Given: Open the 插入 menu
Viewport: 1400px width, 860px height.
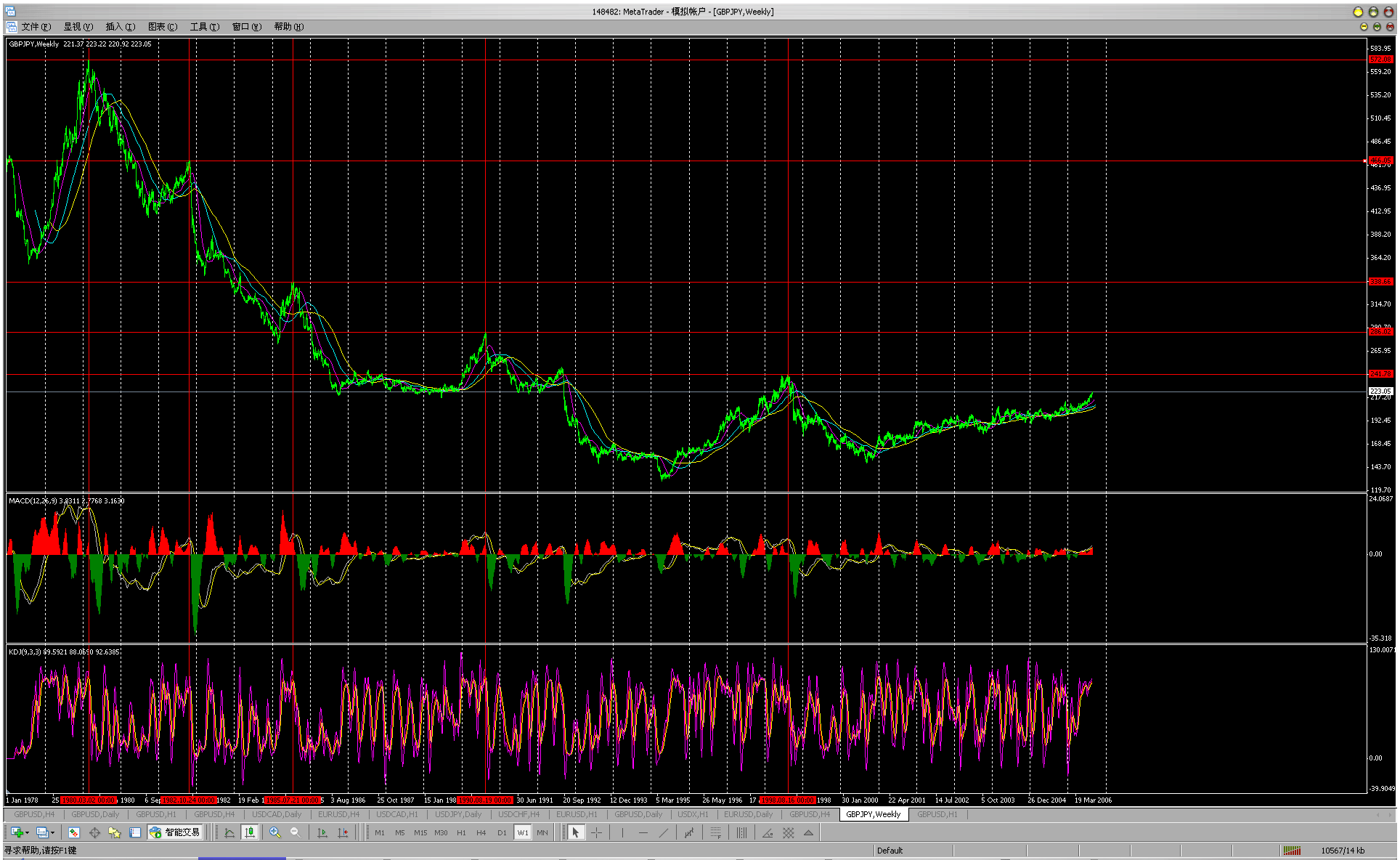Looking at the screenshot, I should [x=120, y=27].
